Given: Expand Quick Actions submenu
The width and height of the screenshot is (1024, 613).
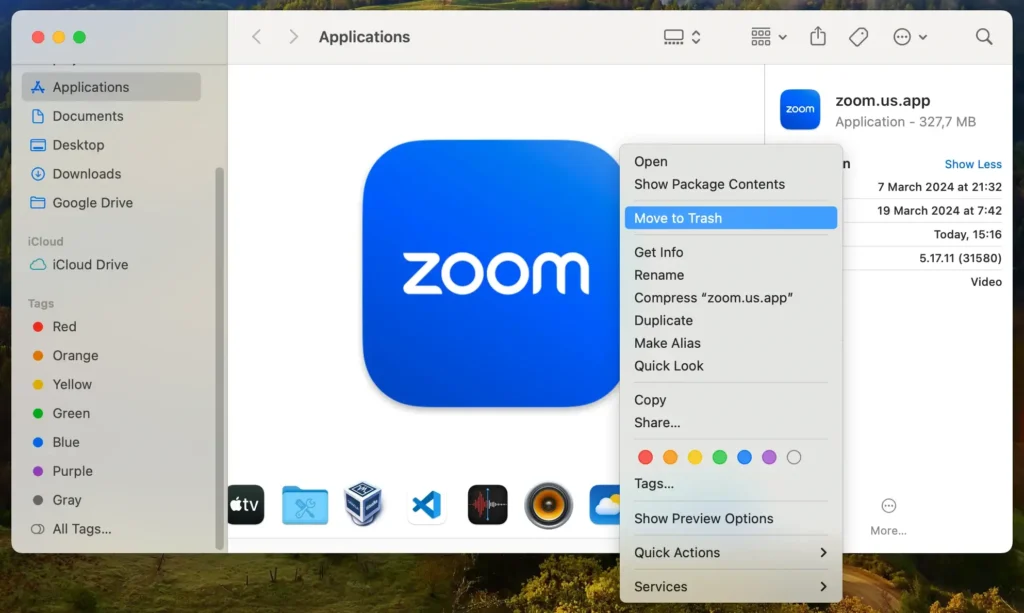Looking at the screenshot, I should (x=731, y=552).
